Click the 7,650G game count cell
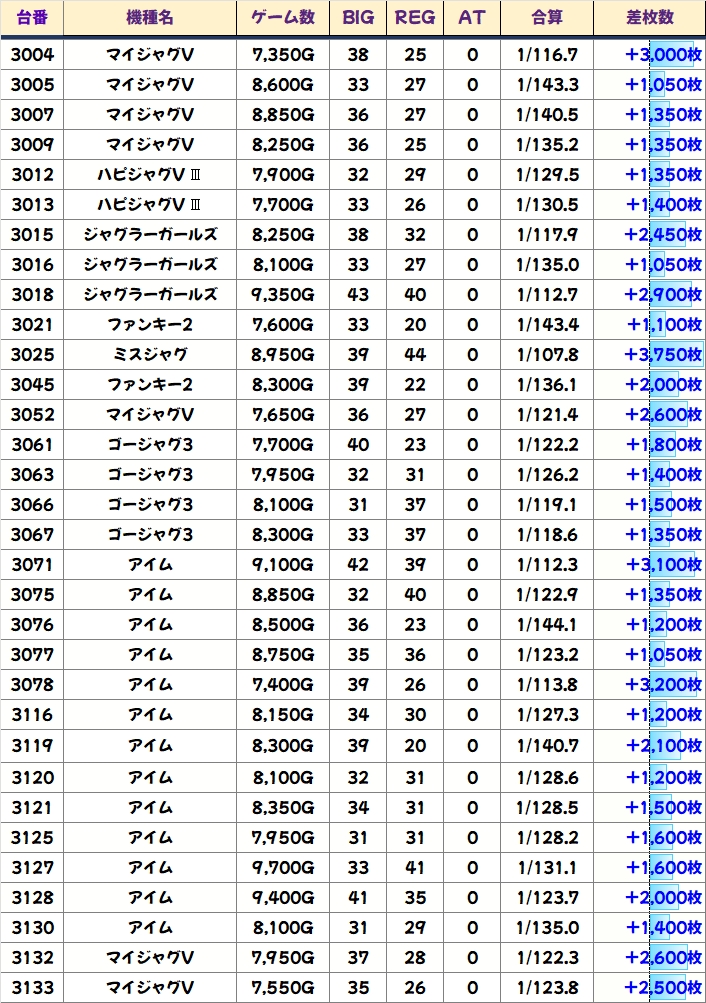Screen dimensions: 706x1003 point(283,415)
